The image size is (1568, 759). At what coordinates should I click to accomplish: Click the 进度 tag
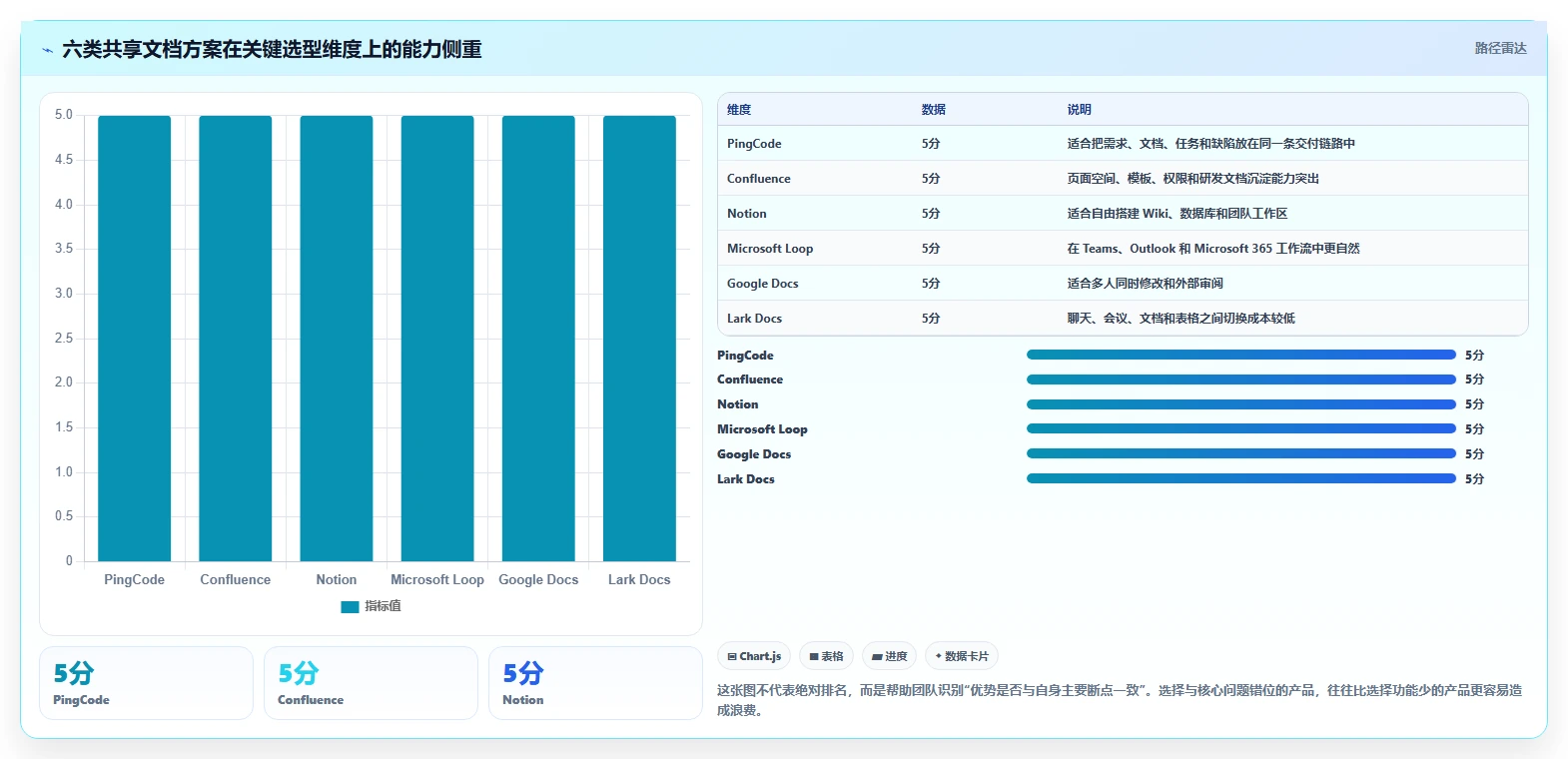pos(889,656)
